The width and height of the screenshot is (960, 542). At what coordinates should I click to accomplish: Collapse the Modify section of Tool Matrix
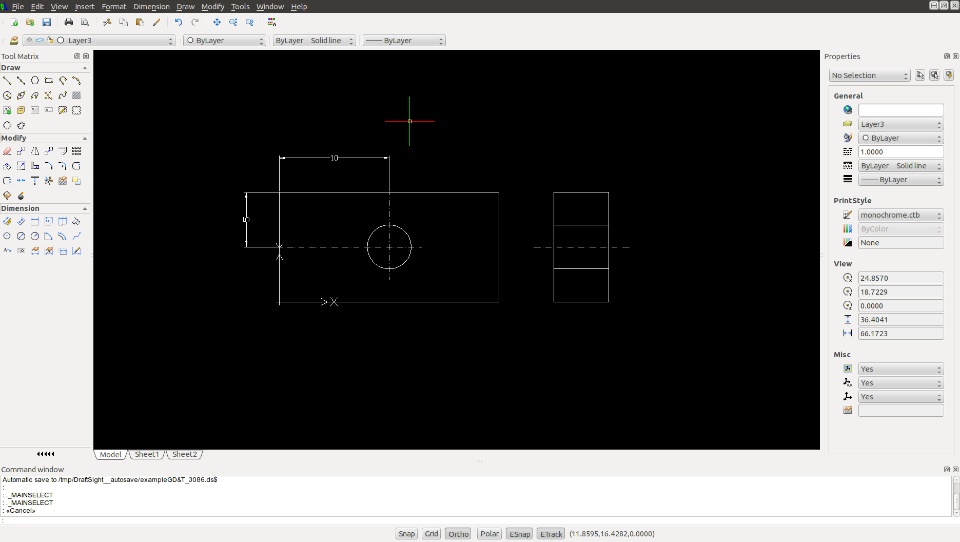point(84,138)
